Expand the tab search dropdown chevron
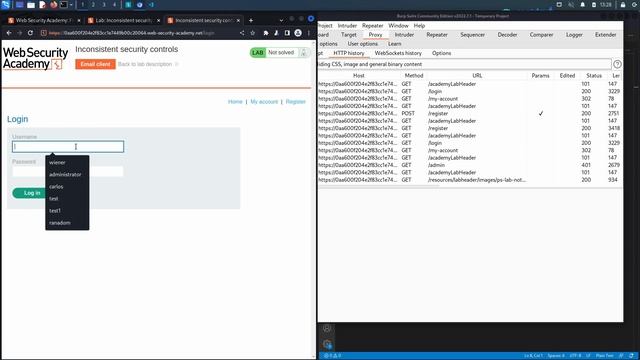 tap(281, 20)
